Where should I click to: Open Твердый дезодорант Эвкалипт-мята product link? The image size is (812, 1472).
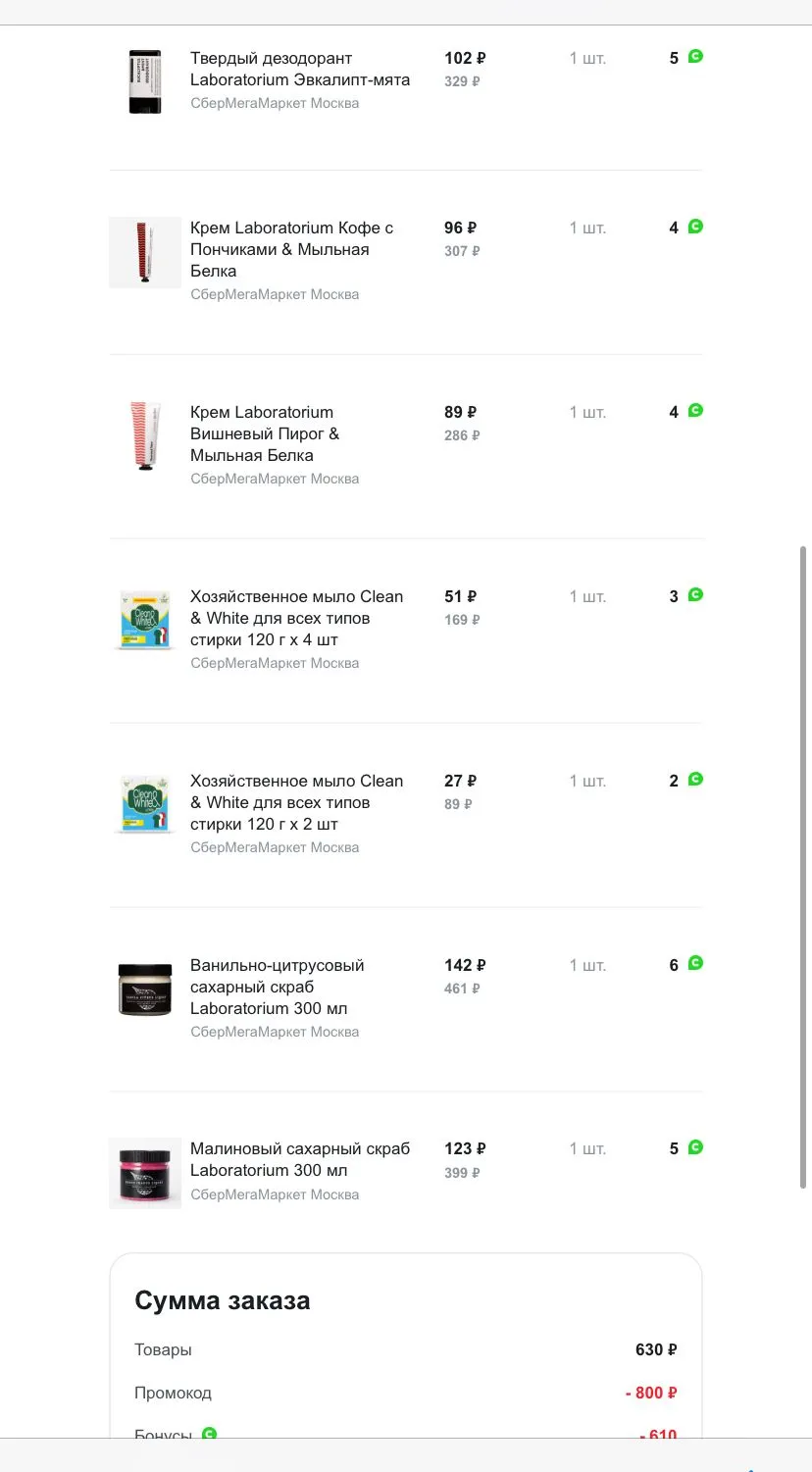(300, 69)
